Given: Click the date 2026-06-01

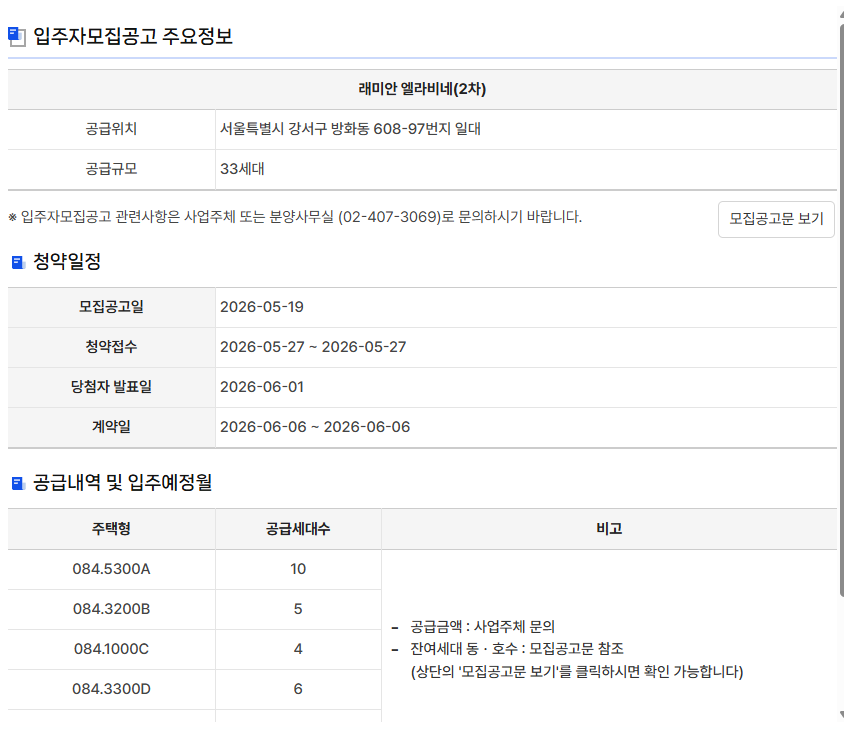Looking at the screenshot, I should pyautogui.click(x=262, y=387).
